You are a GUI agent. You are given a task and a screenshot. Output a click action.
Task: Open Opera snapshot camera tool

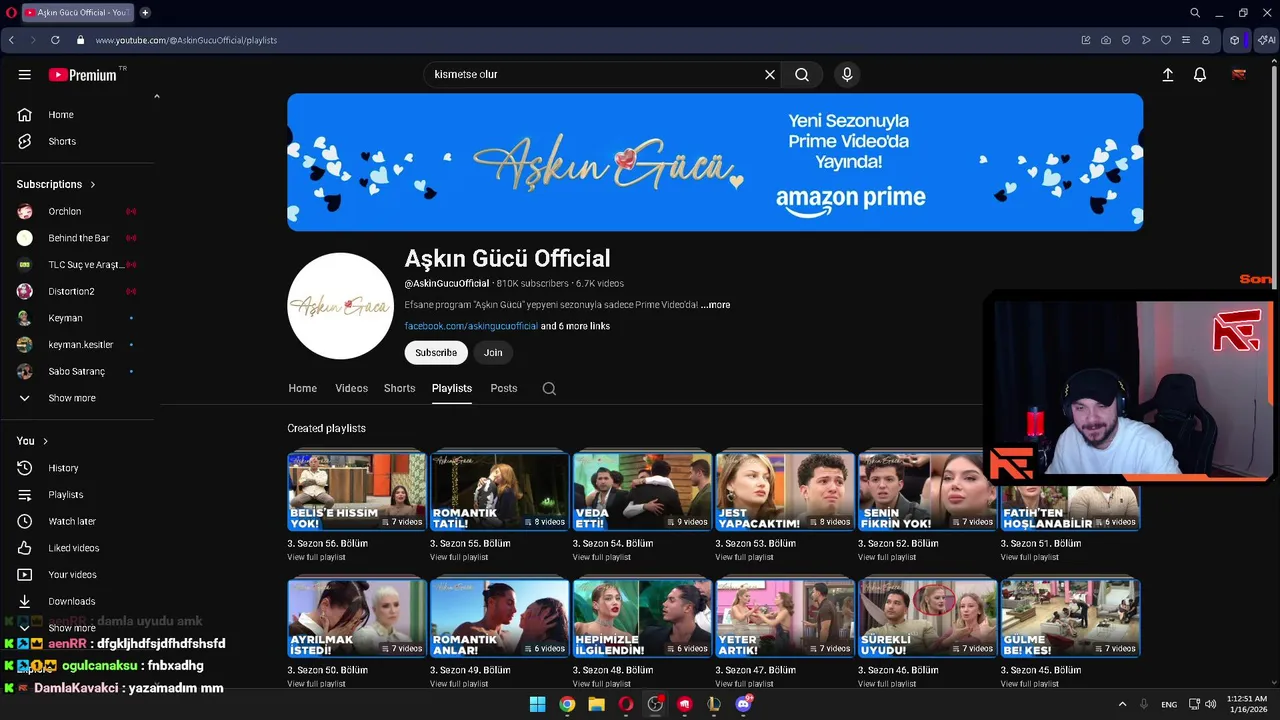click(1106, 40)
